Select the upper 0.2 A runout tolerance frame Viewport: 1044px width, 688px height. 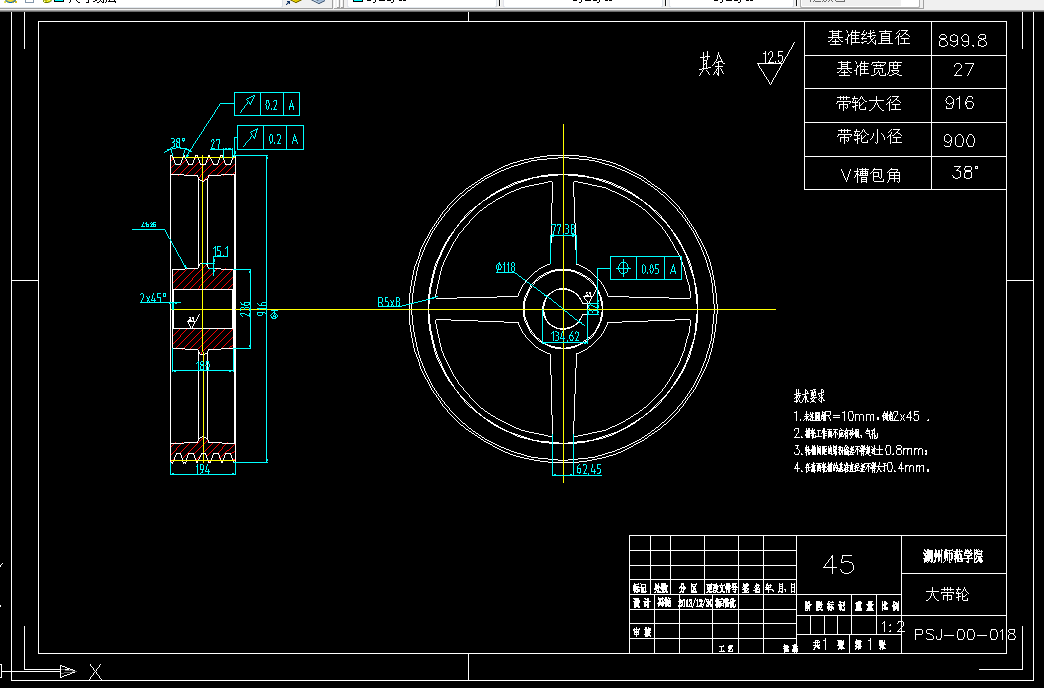coord(267,105)
